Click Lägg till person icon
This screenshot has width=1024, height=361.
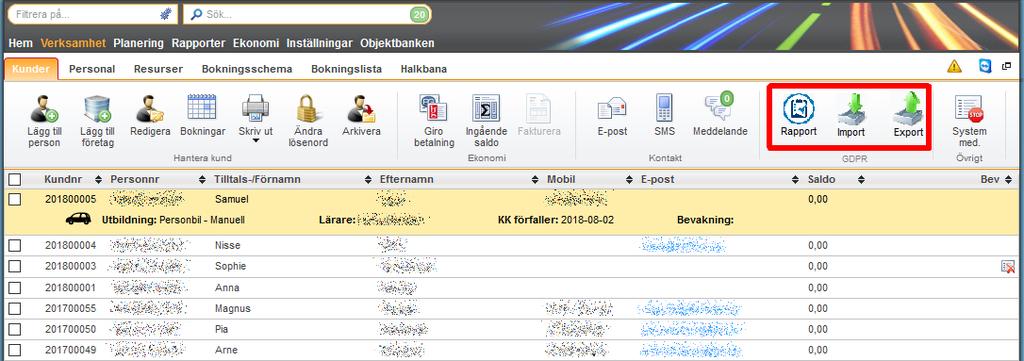pyautogui.click(x=44, y=109)
